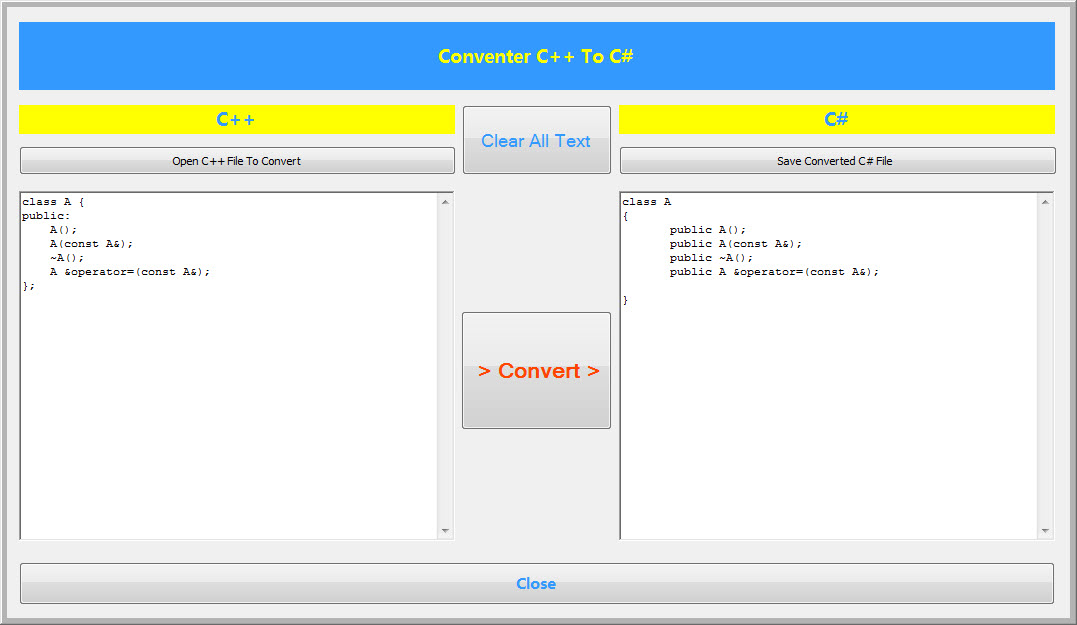Place cursor on '~A();' line in C++ source

67,258
